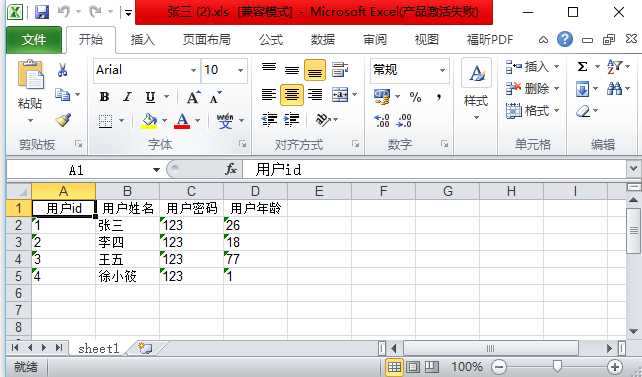Open the 文件 file tab

(34, 40)
